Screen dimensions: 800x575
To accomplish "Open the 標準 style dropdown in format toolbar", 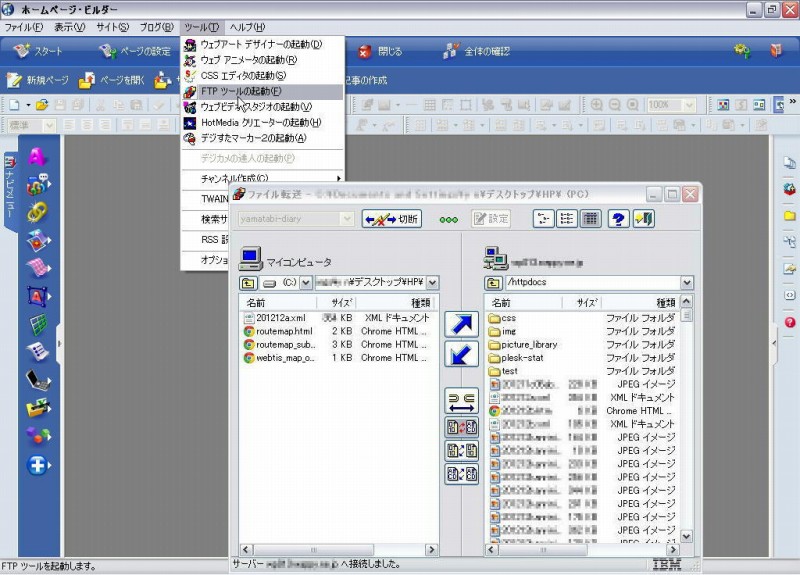I will 49,125.
